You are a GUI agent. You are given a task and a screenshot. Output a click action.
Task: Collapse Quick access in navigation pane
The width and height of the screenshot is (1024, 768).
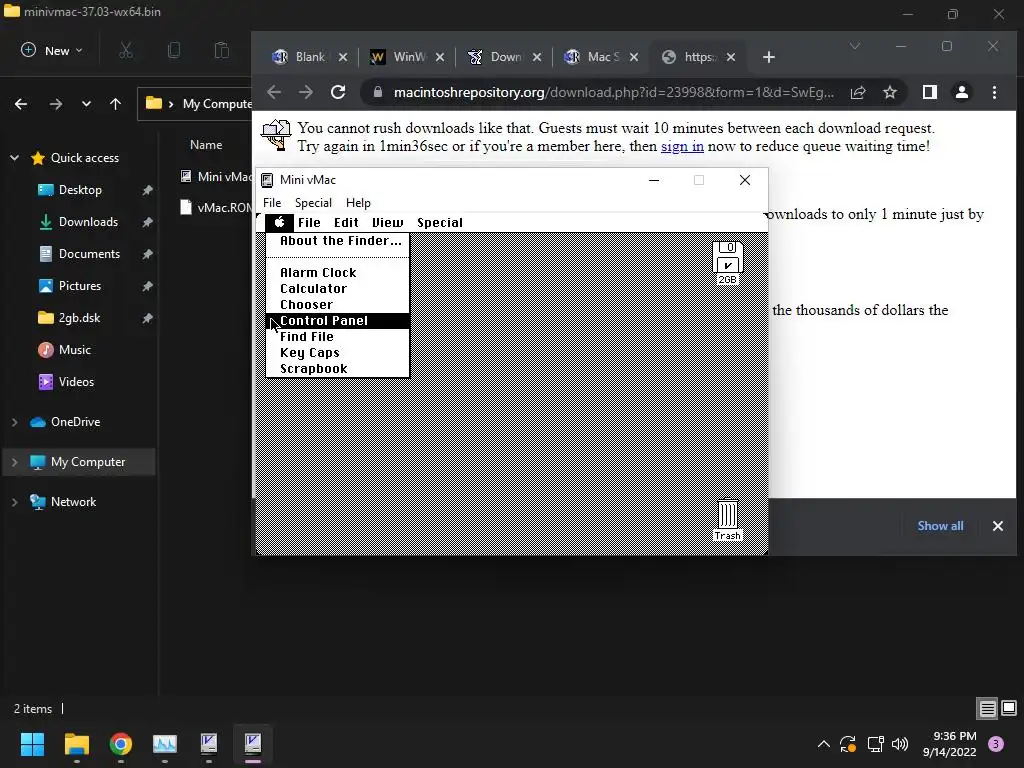(14, 157)
